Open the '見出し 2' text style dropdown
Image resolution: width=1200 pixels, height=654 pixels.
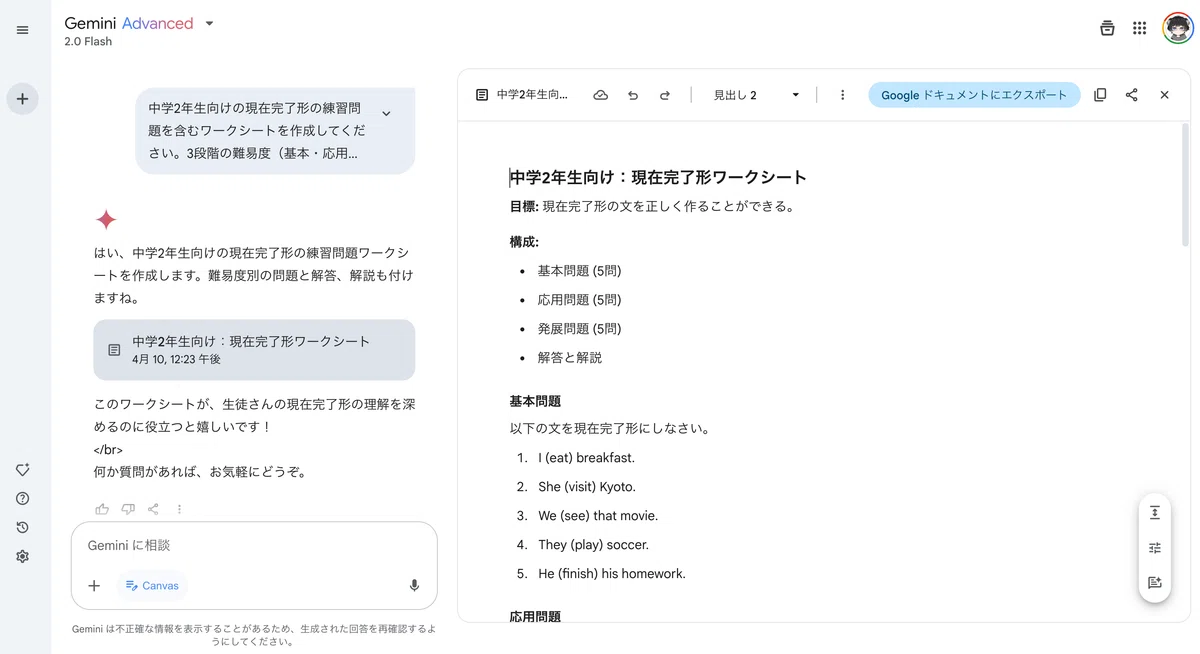[756, 95]
